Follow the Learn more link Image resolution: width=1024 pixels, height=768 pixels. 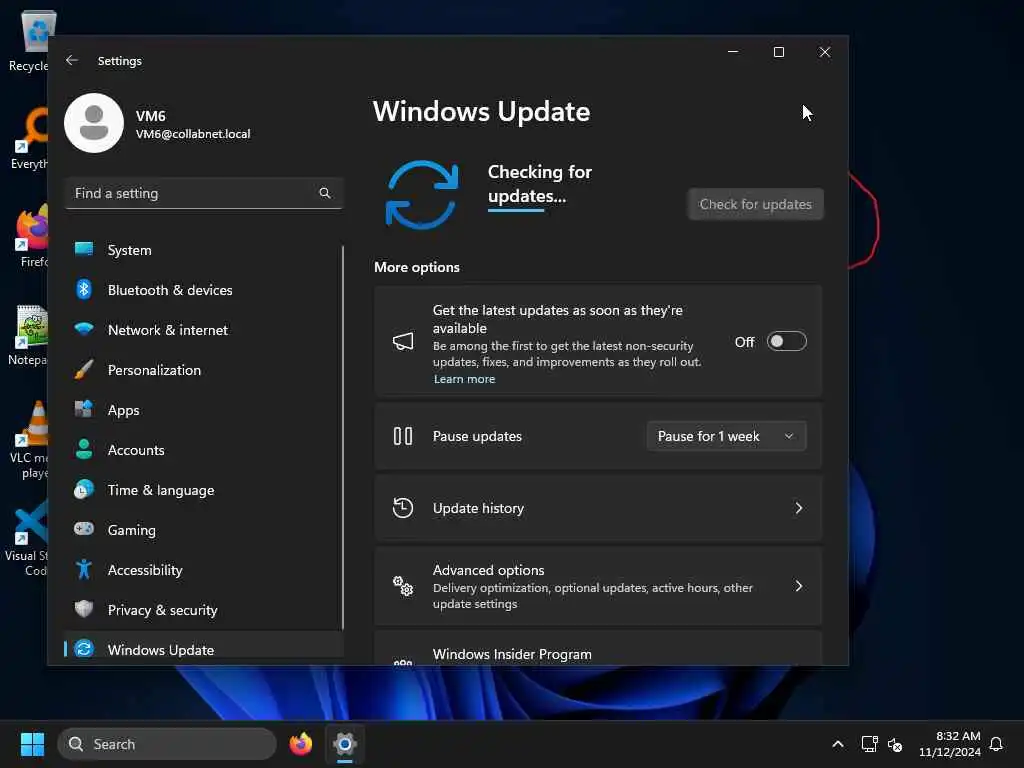(464, 379)
